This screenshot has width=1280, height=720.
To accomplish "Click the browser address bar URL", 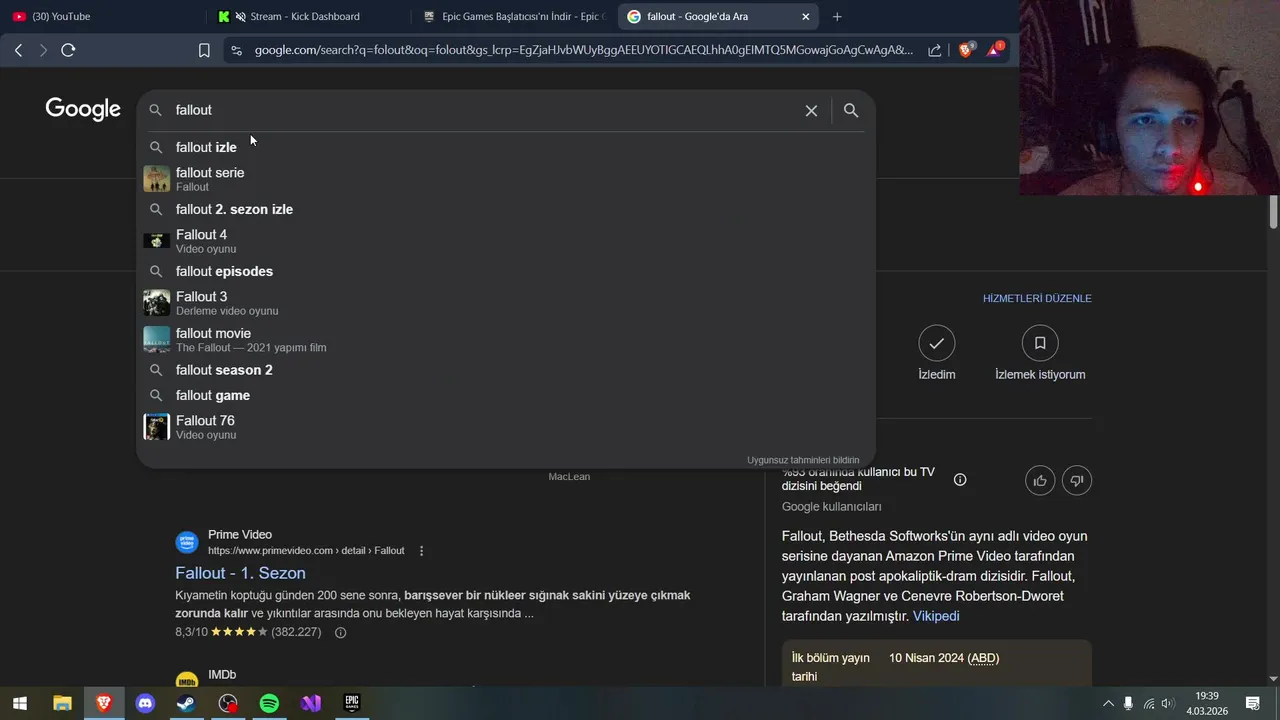I will pos(583,50).
